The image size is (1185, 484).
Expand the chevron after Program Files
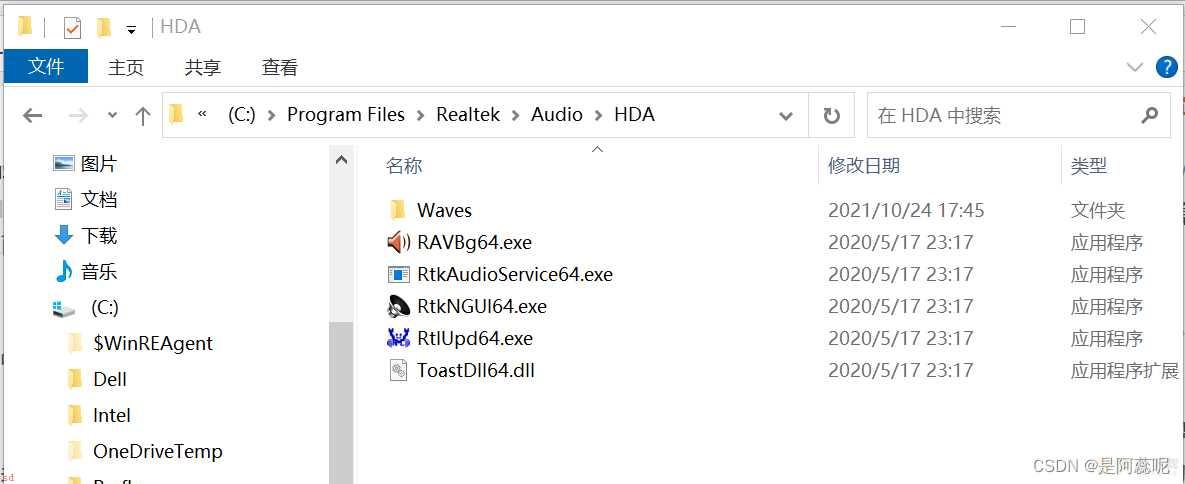[x=420, y=115]
